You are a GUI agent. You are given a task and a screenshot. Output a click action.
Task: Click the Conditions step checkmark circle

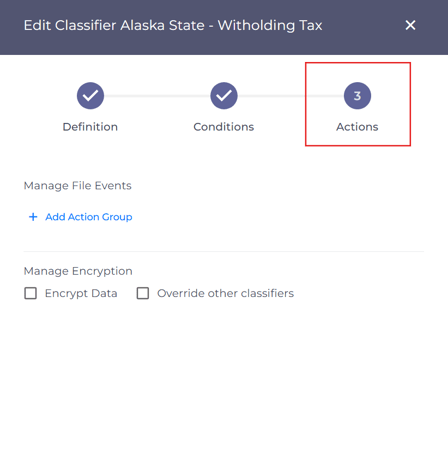tap(224, 96)
